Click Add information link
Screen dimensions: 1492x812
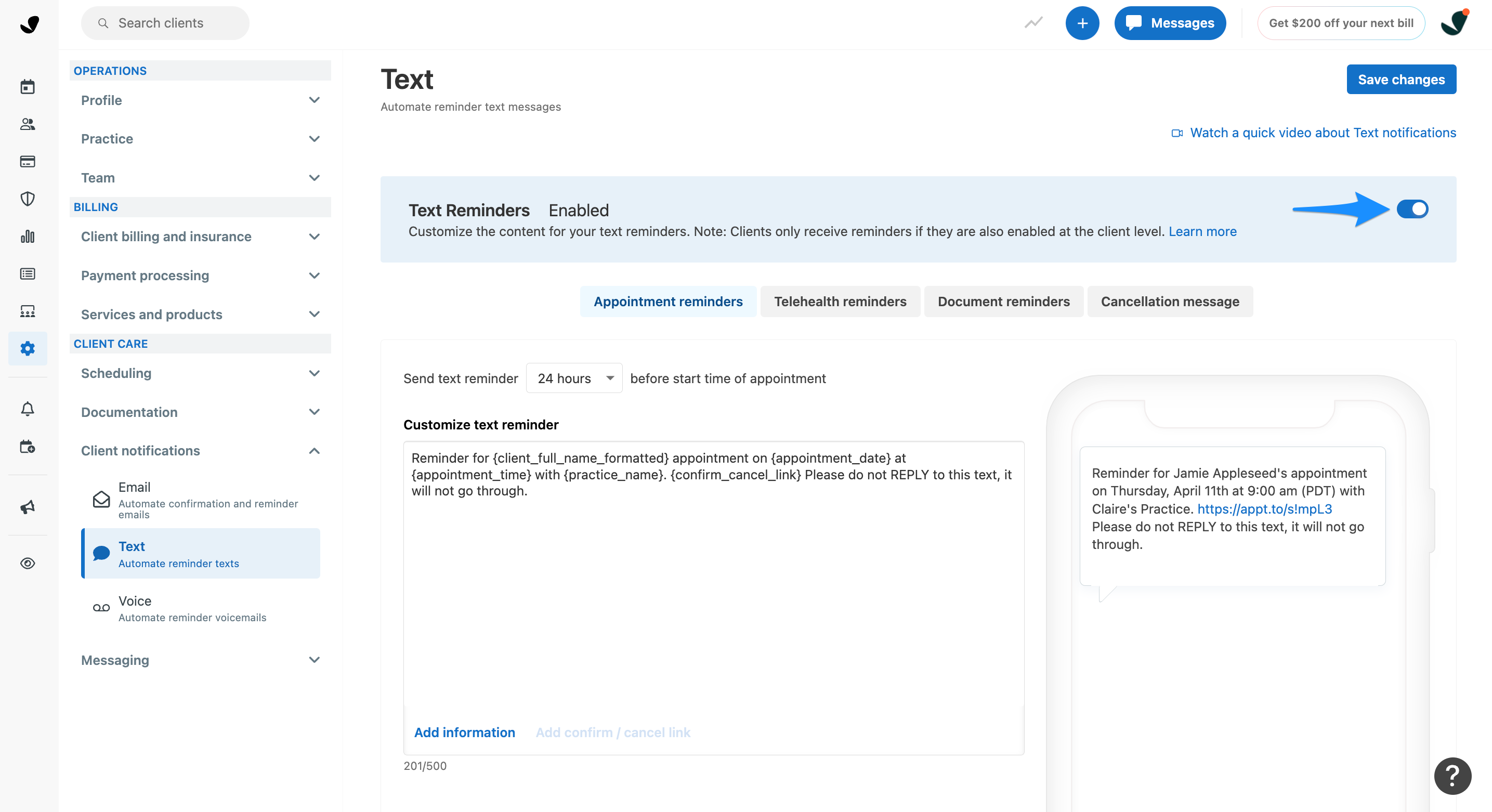(x=465, y=732)
